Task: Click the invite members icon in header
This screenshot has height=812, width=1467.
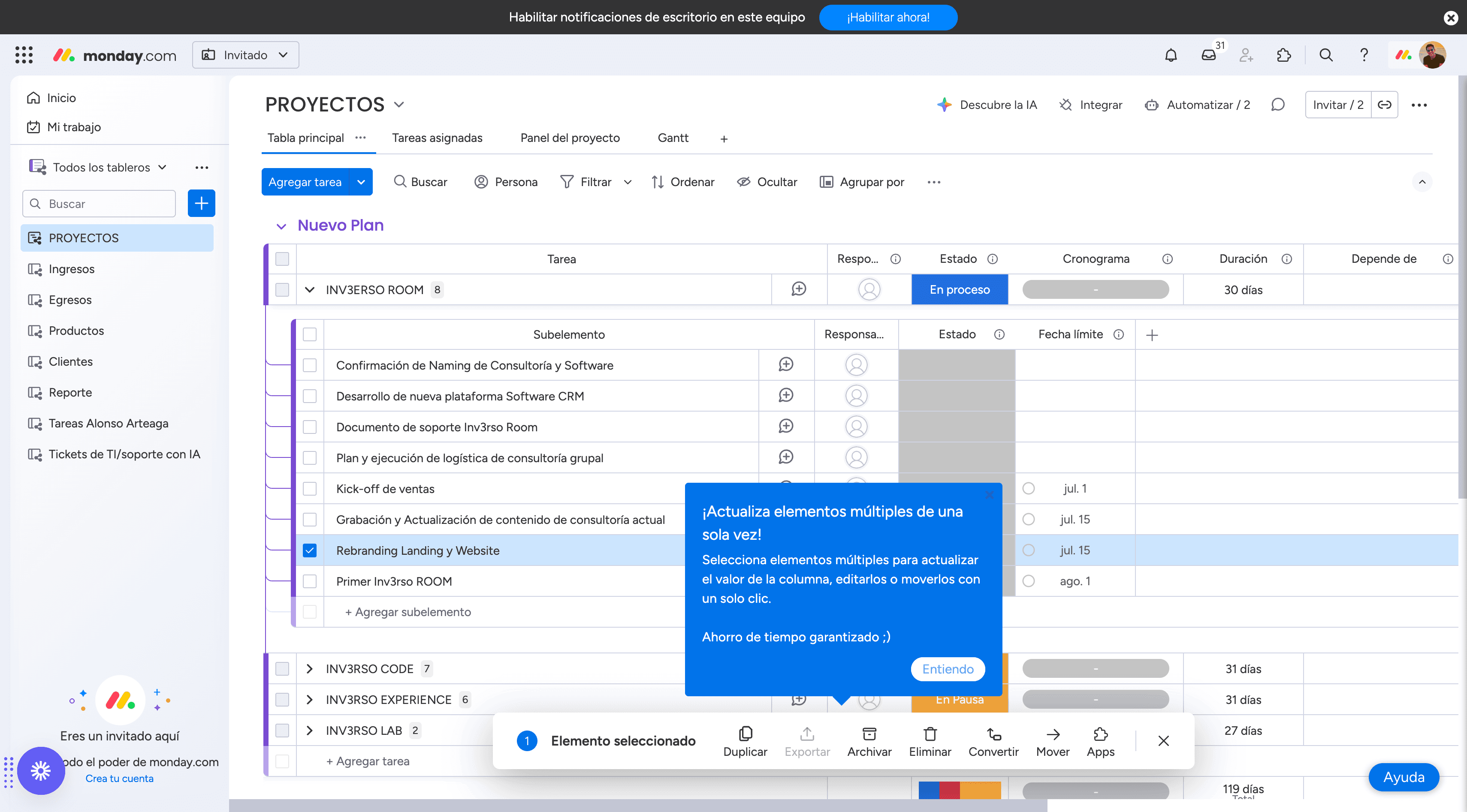Action: [x=1246, y=55]
